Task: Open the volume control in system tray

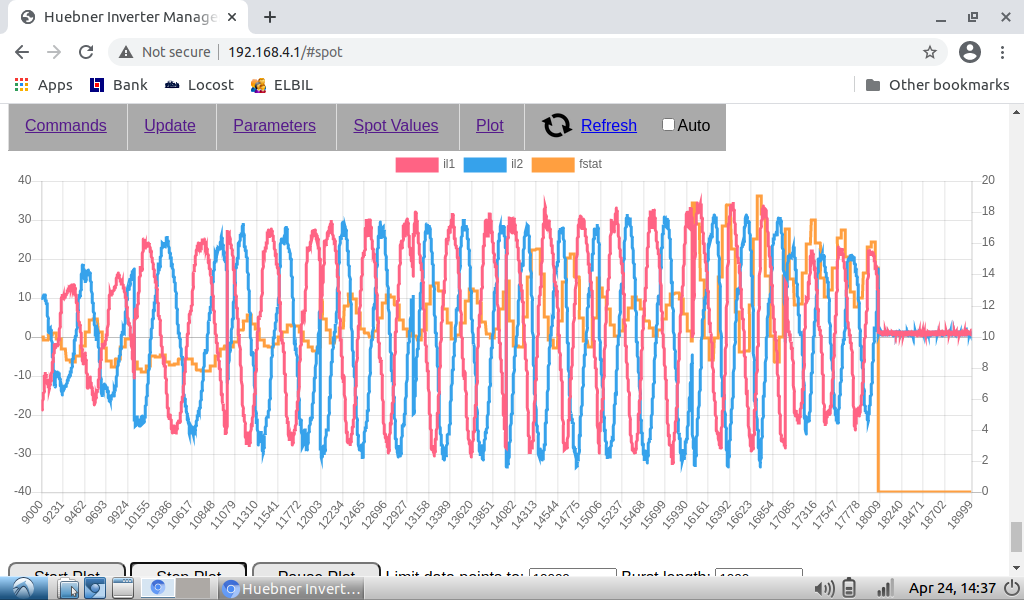Action: click(x=825, y=588)
